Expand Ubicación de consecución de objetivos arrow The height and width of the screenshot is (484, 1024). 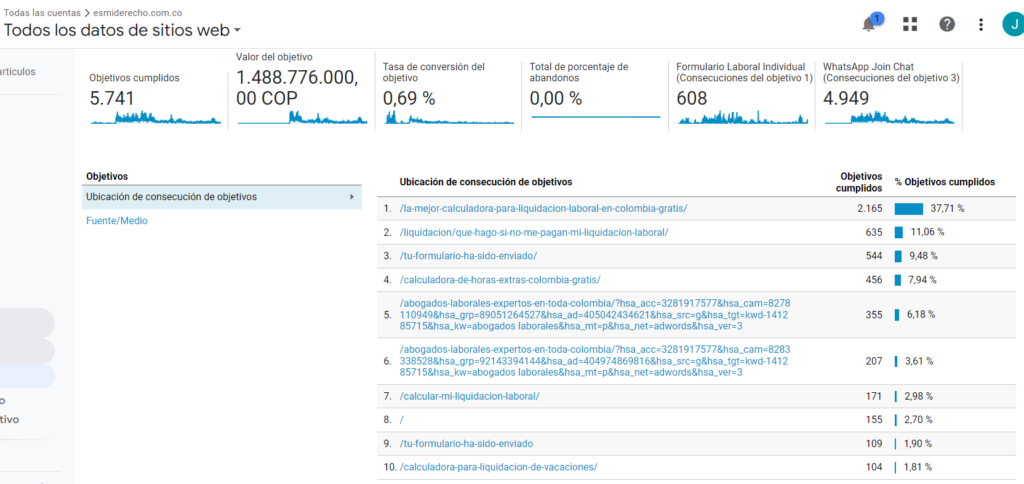click(x=351, y=197)
